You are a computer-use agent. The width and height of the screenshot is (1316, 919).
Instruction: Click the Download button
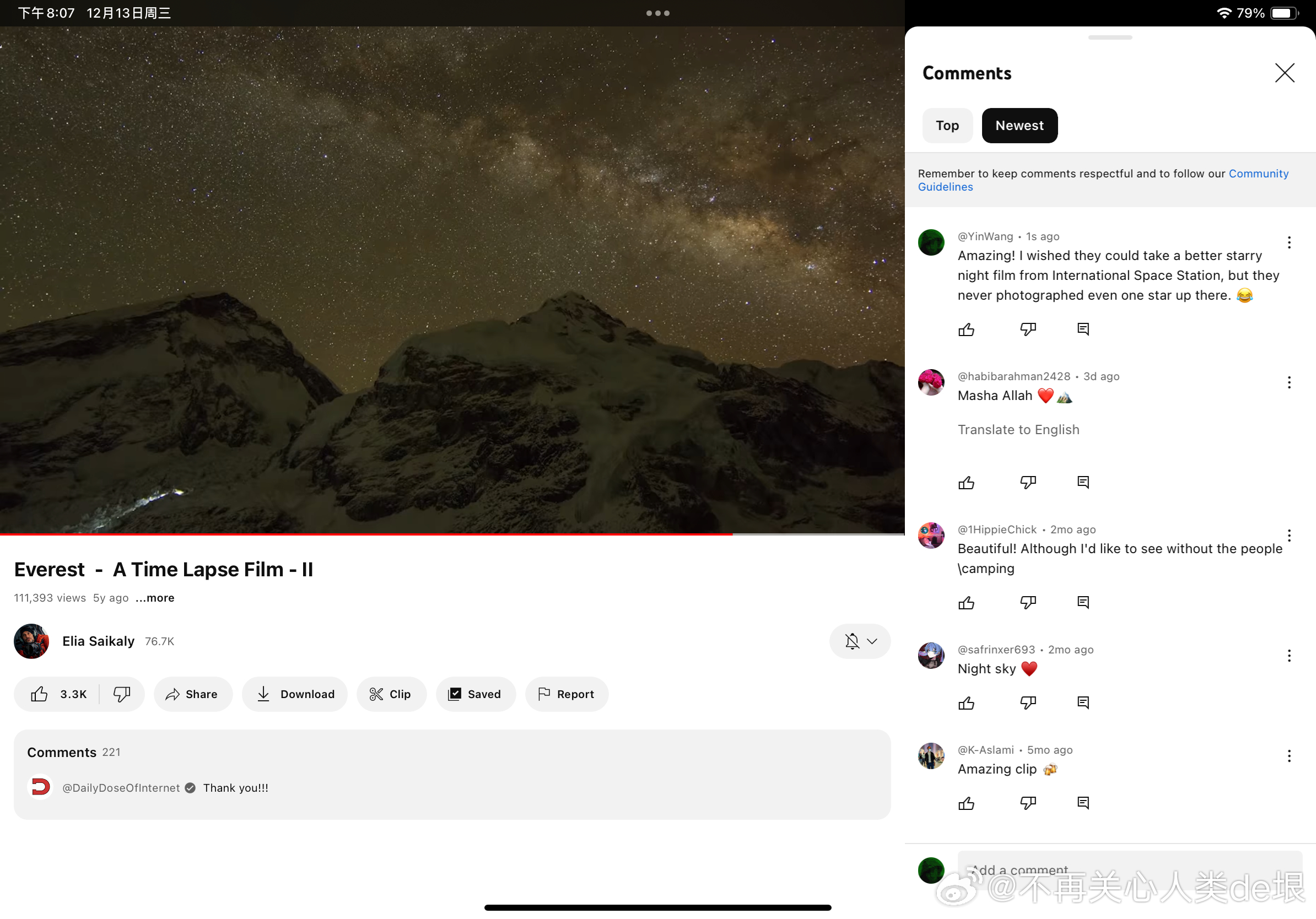click(295, 694)
